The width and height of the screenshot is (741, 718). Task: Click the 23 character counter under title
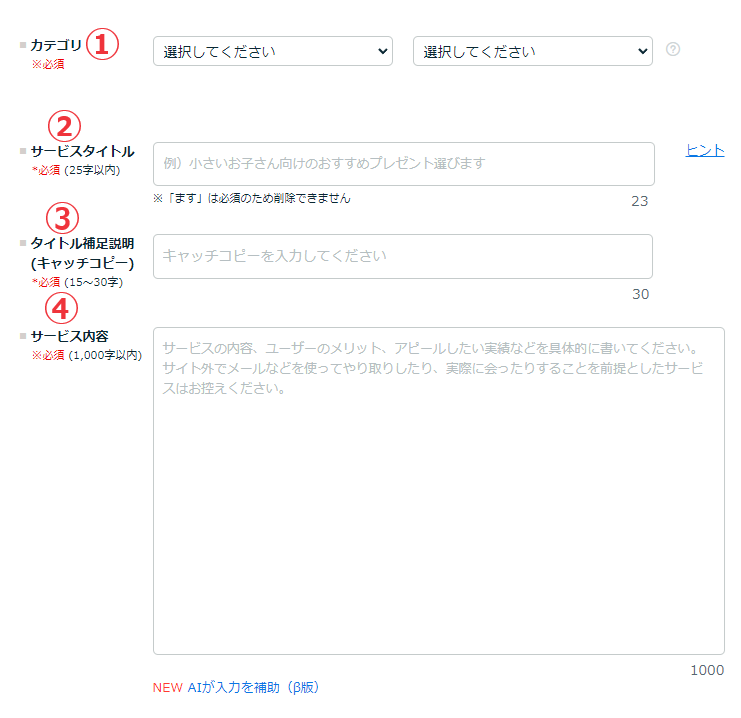[640, 201]
